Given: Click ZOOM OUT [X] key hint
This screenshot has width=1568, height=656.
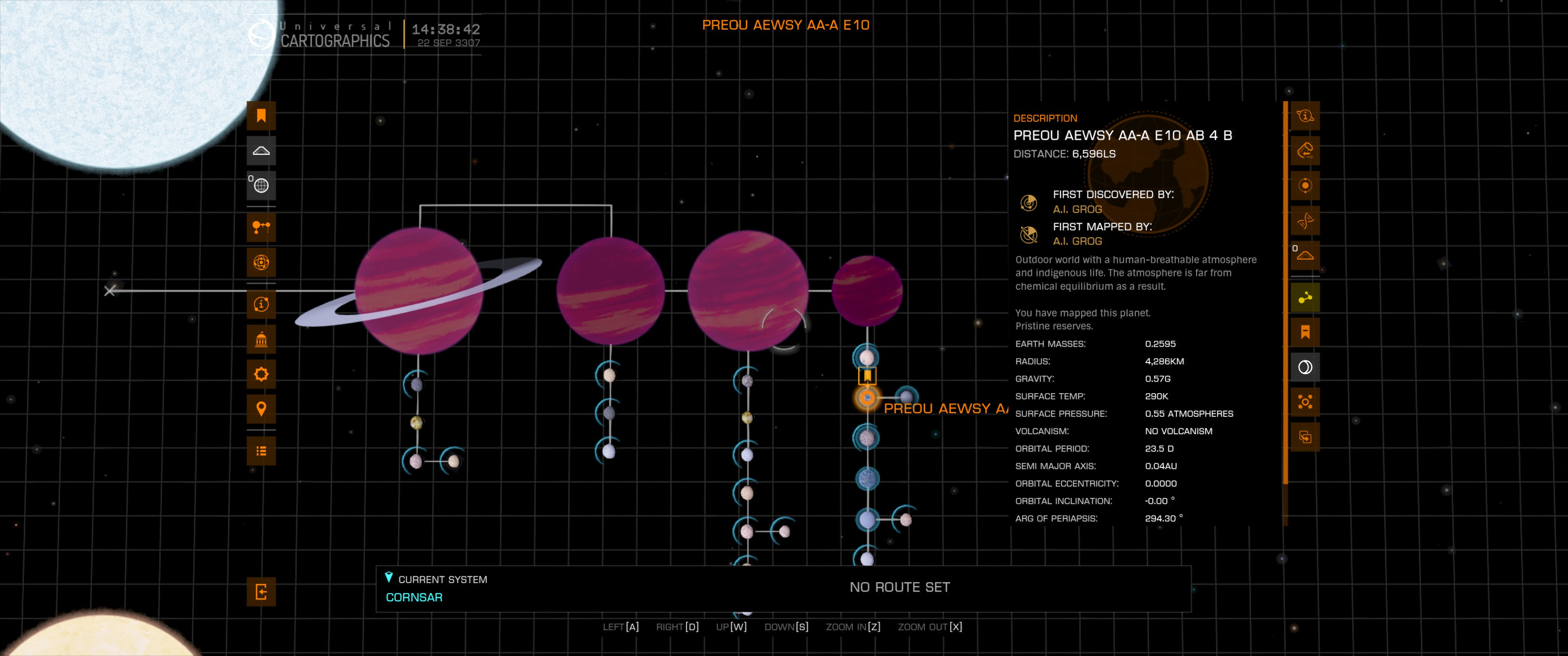Looking at the screenshot, I should click(x=930, y=627).
